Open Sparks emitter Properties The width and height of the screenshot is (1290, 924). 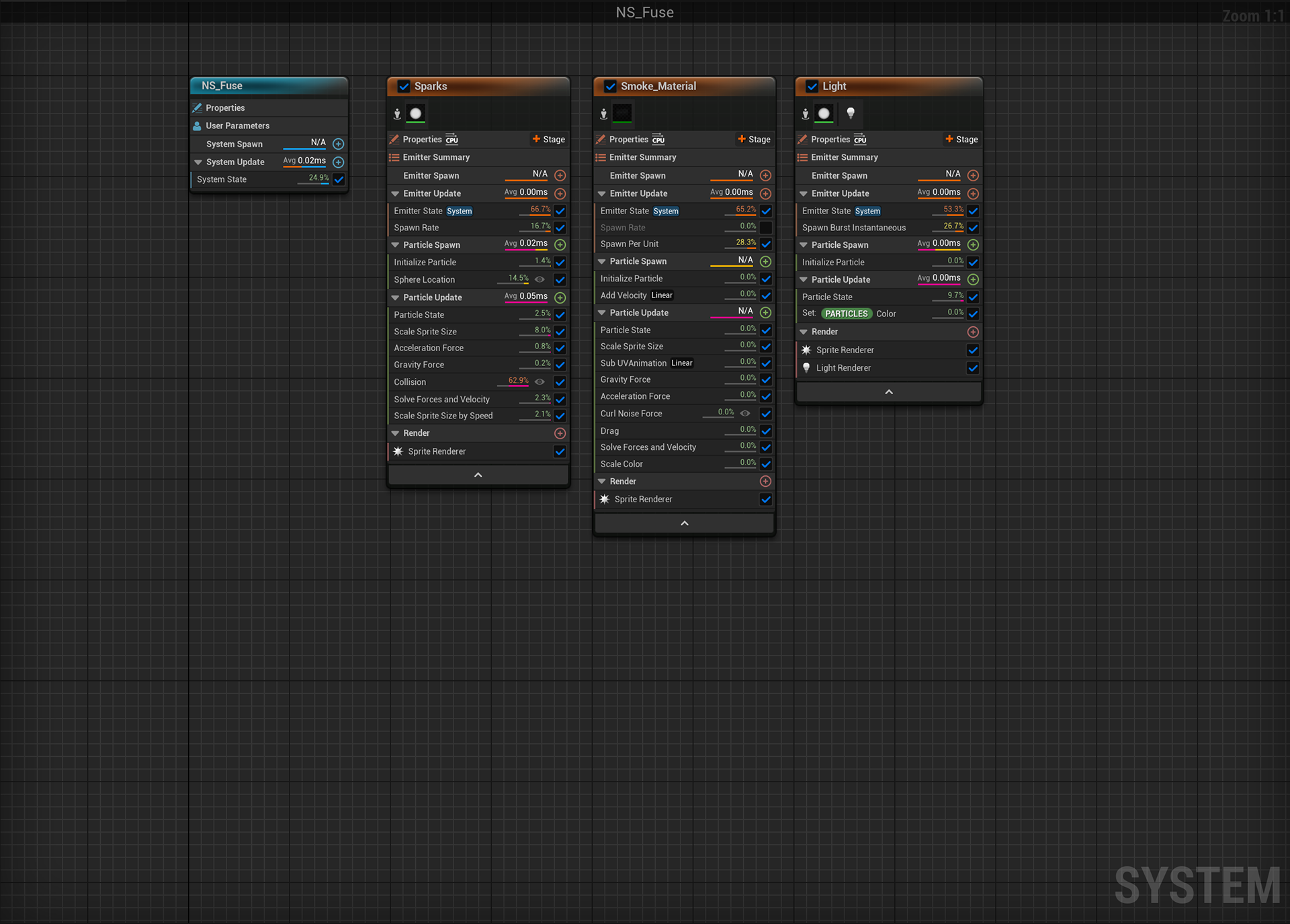422,139
